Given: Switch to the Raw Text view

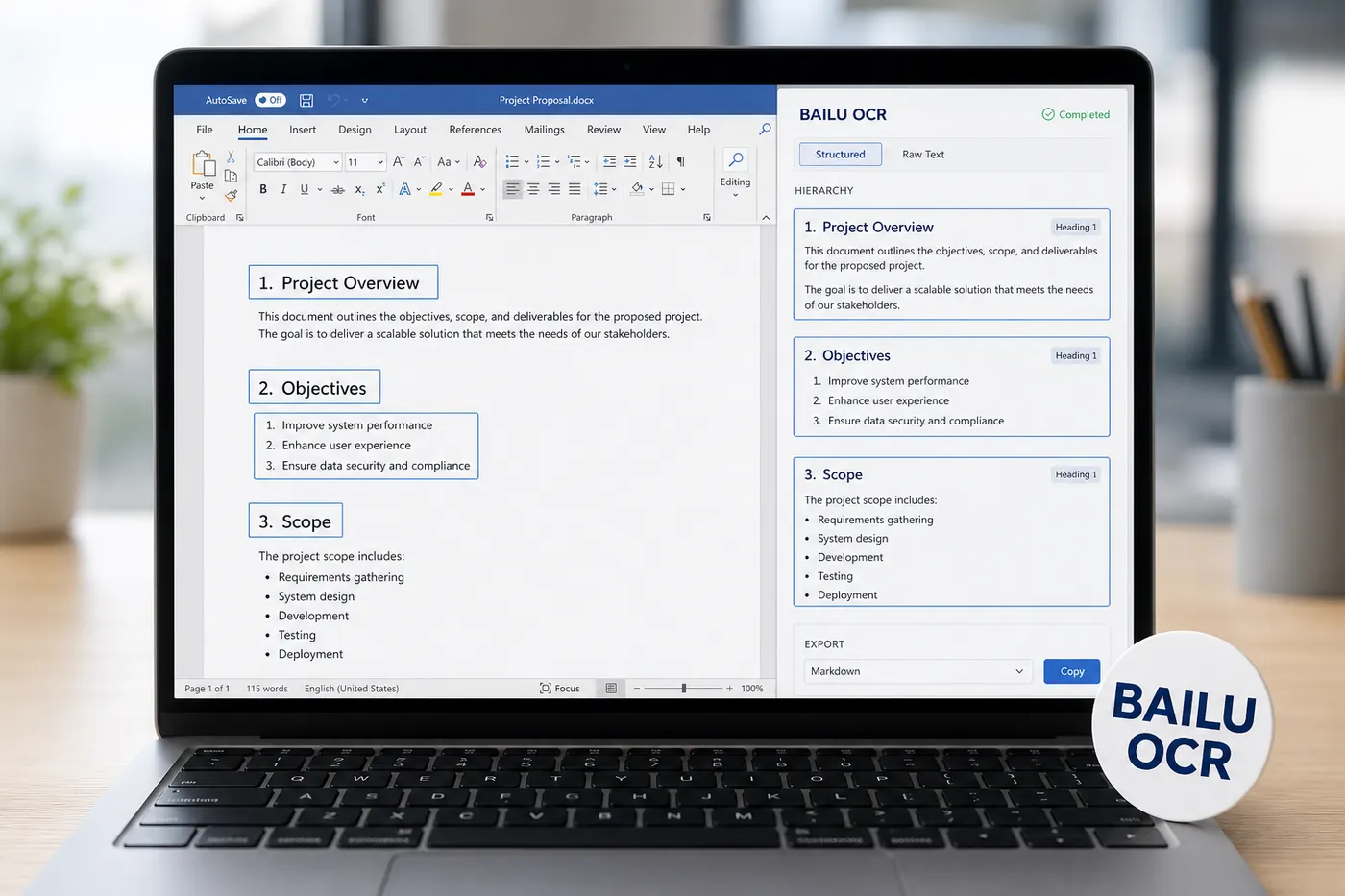Looking at the screenshot, I should coord(923,154).
